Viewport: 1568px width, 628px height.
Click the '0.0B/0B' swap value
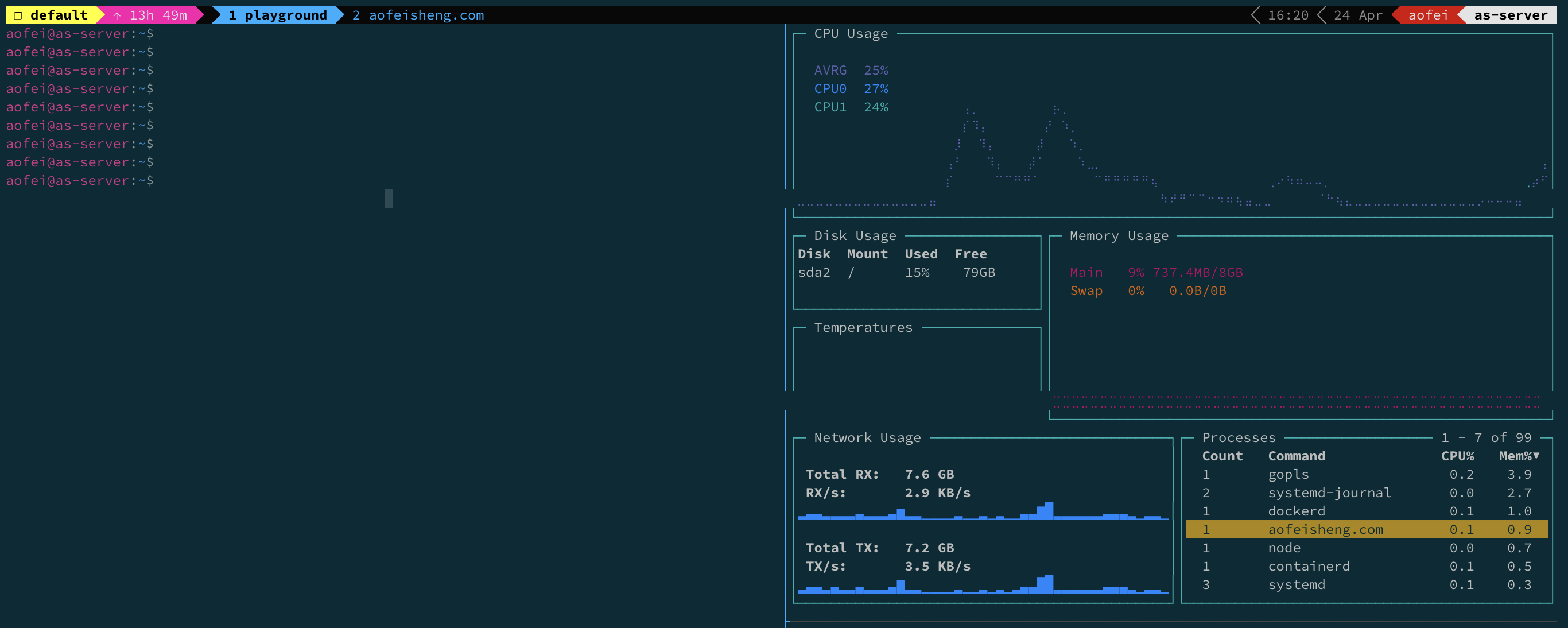[x=1197, y=291]
